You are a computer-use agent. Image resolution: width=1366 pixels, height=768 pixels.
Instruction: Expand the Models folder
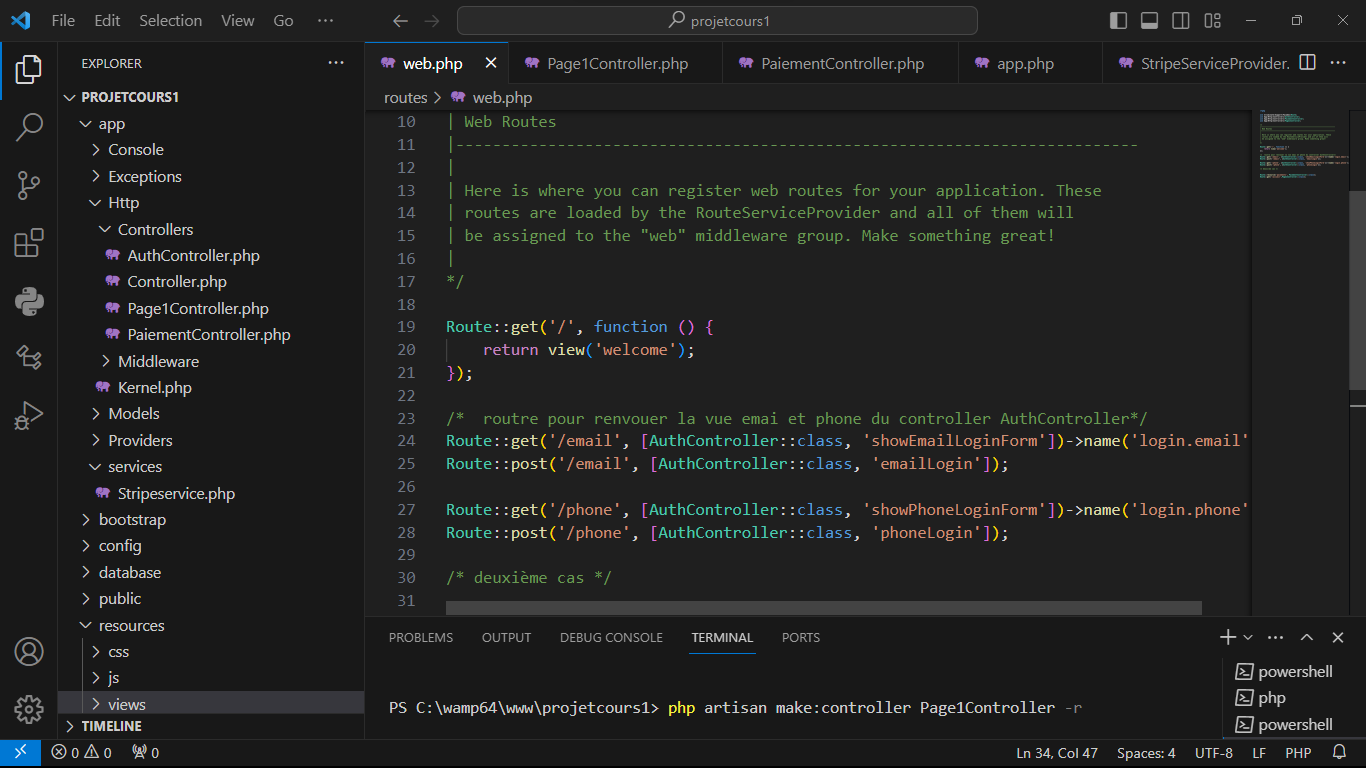point(211,414)
